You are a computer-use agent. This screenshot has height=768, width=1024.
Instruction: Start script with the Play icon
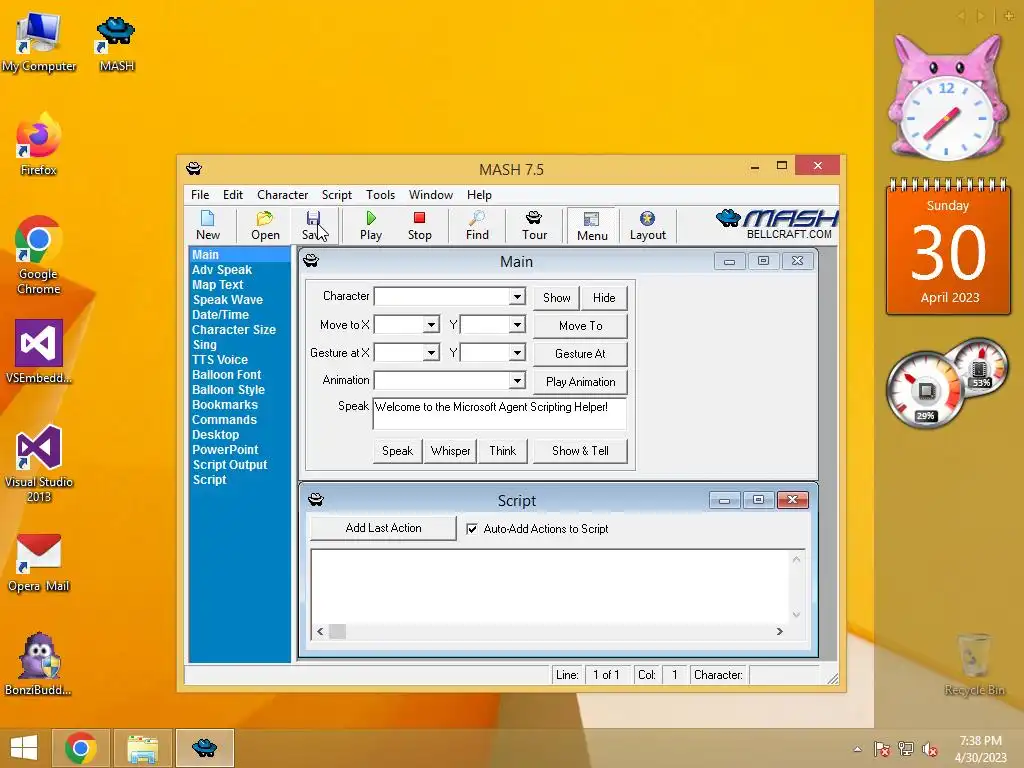click(371, 225)
